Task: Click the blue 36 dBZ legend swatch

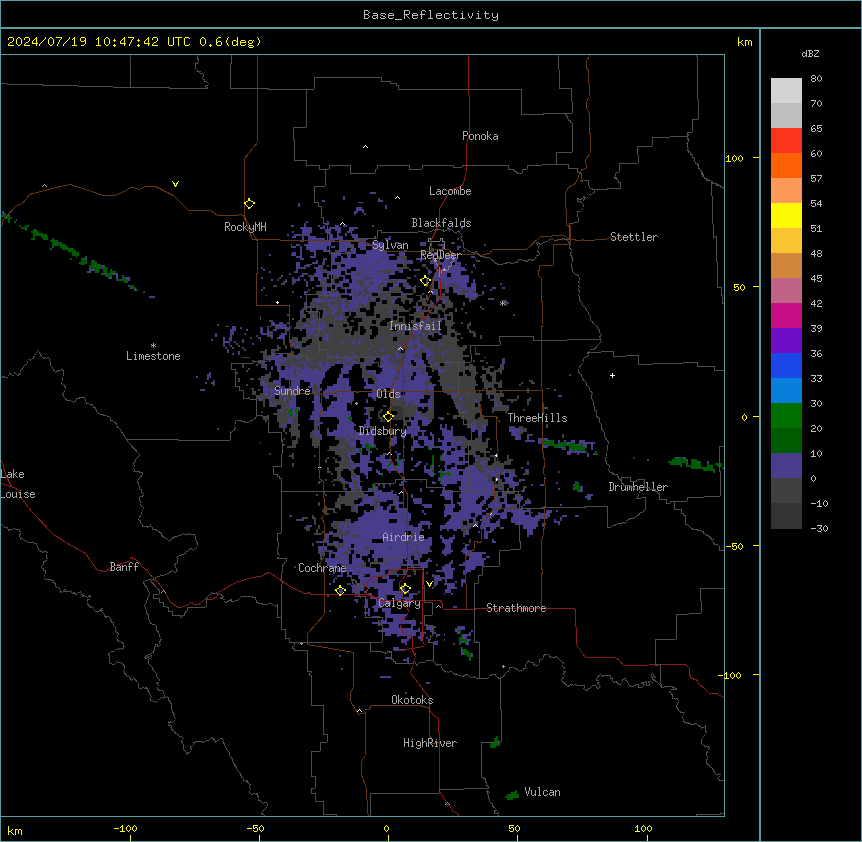Action: tap(786, 365)
